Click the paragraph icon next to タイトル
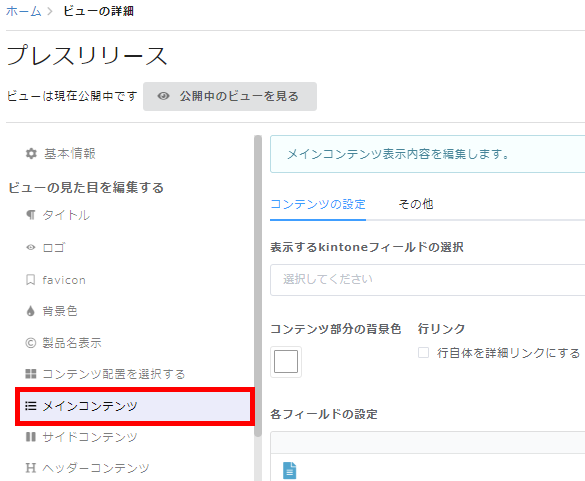The width and height of the screenshot is (585, 481). tap(31, 215)
